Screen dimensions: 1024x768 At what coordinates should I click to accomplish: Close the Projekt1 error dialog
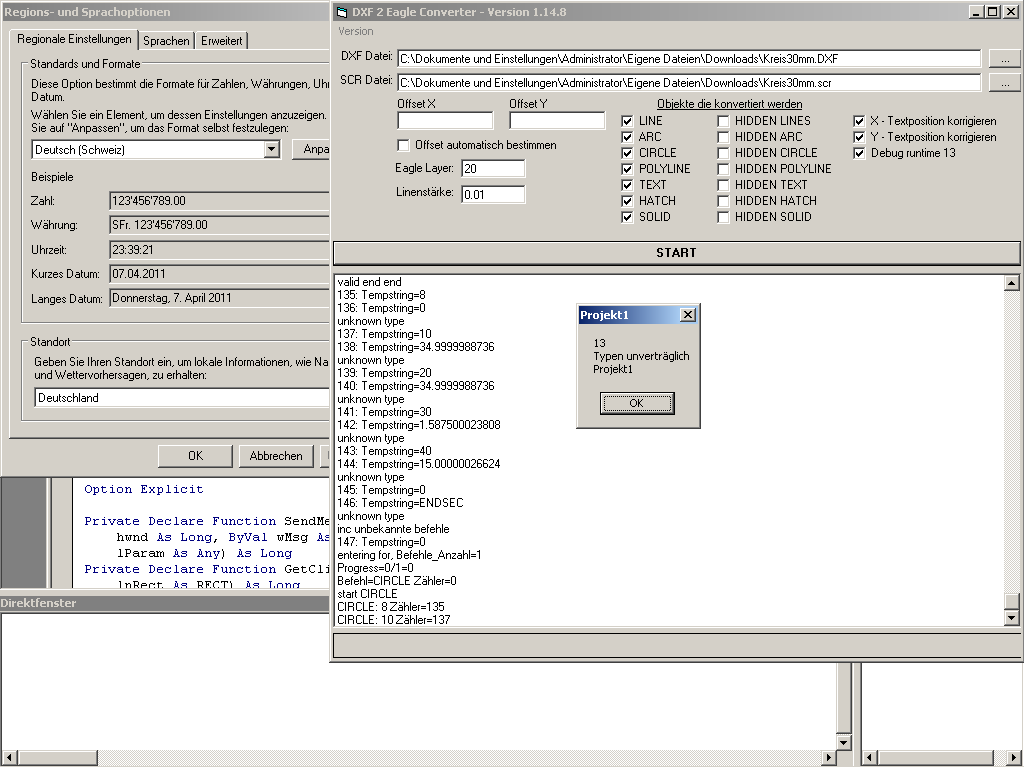(688, 315)
